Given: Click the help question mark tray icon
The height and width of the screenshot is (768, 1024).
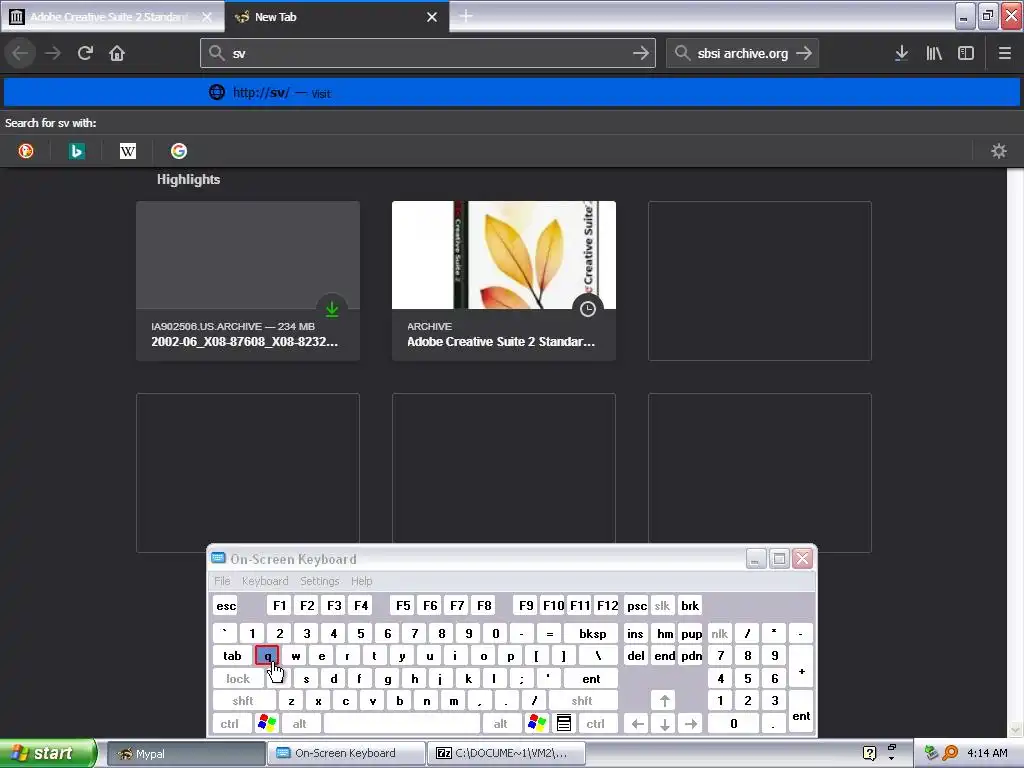Looking at the screenshot, I should (869, 753).
